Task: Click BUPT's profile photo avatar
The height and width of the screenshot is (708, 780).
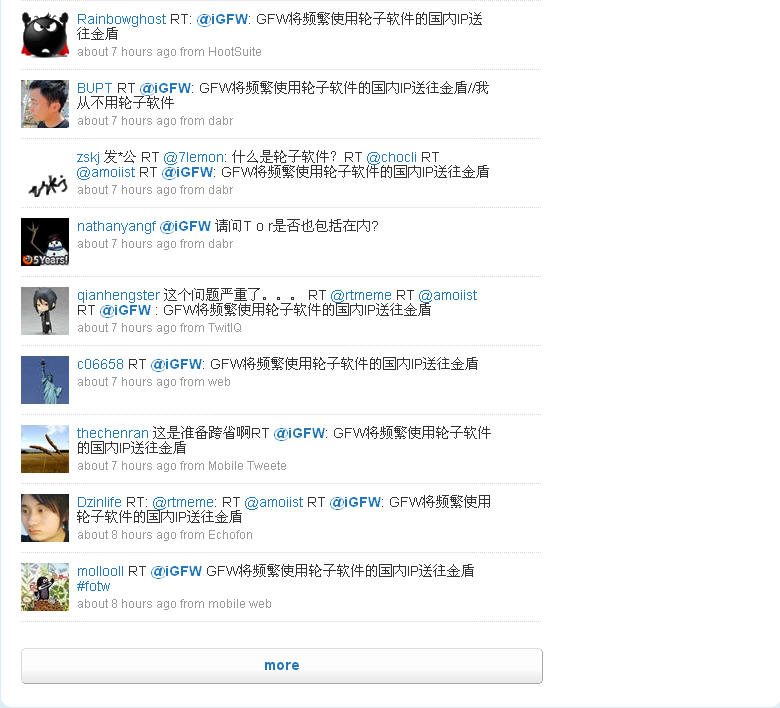Action: pos(45,104)
